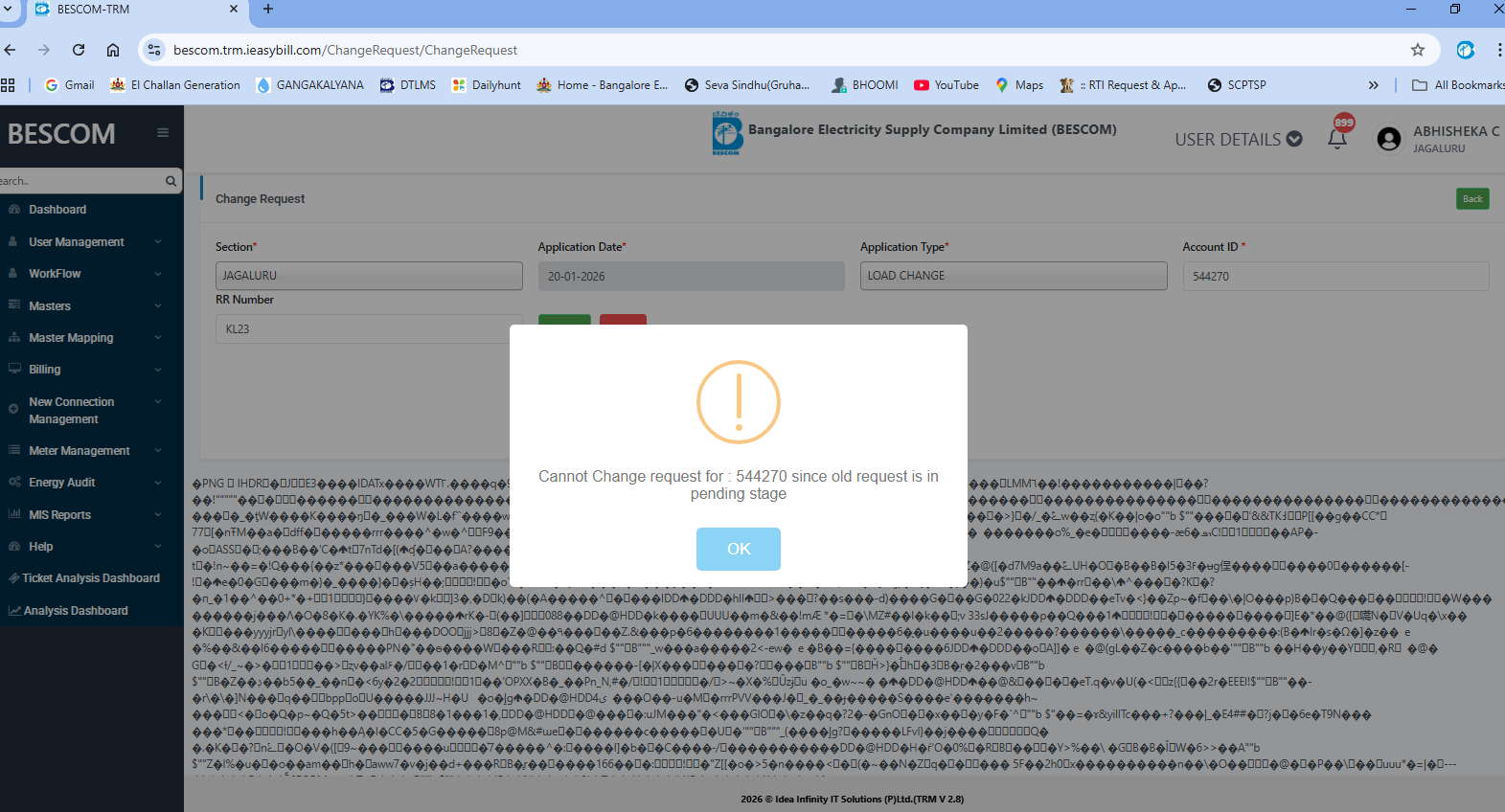The width and height of the screenshot is (1505, 812).
Task: Click the ABHISHEKA C user name
Action: coord(1456,131)
